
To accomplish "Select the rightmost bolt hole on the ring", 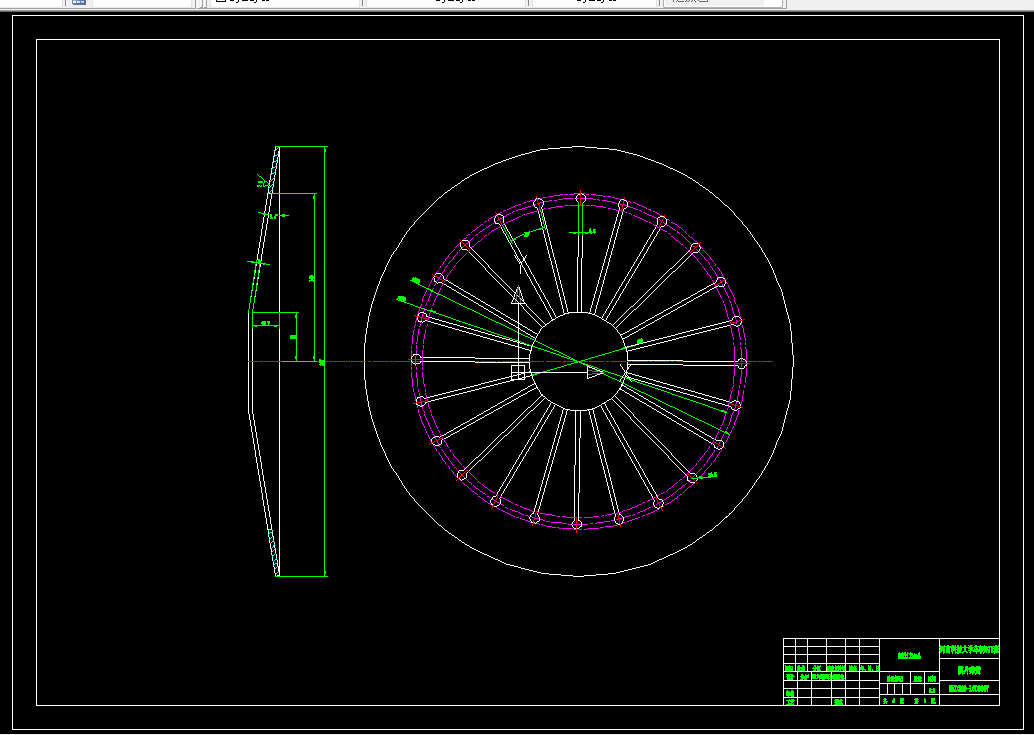I will 742,364.
